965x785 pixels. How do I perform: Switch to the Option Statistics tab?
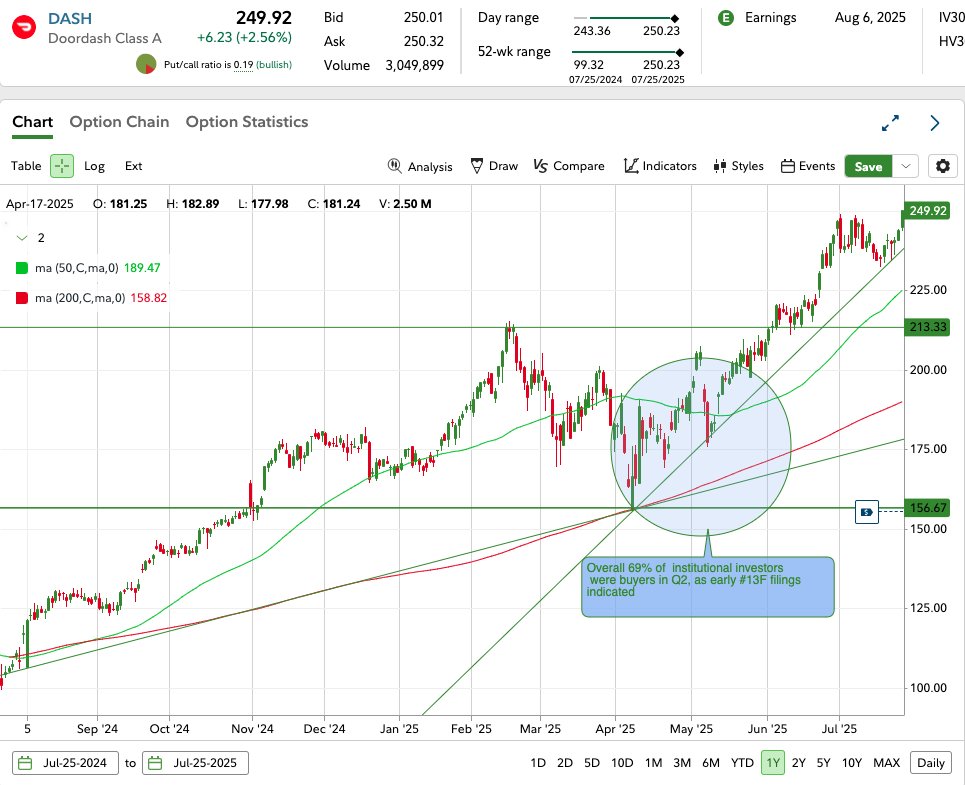click(247, 122)
